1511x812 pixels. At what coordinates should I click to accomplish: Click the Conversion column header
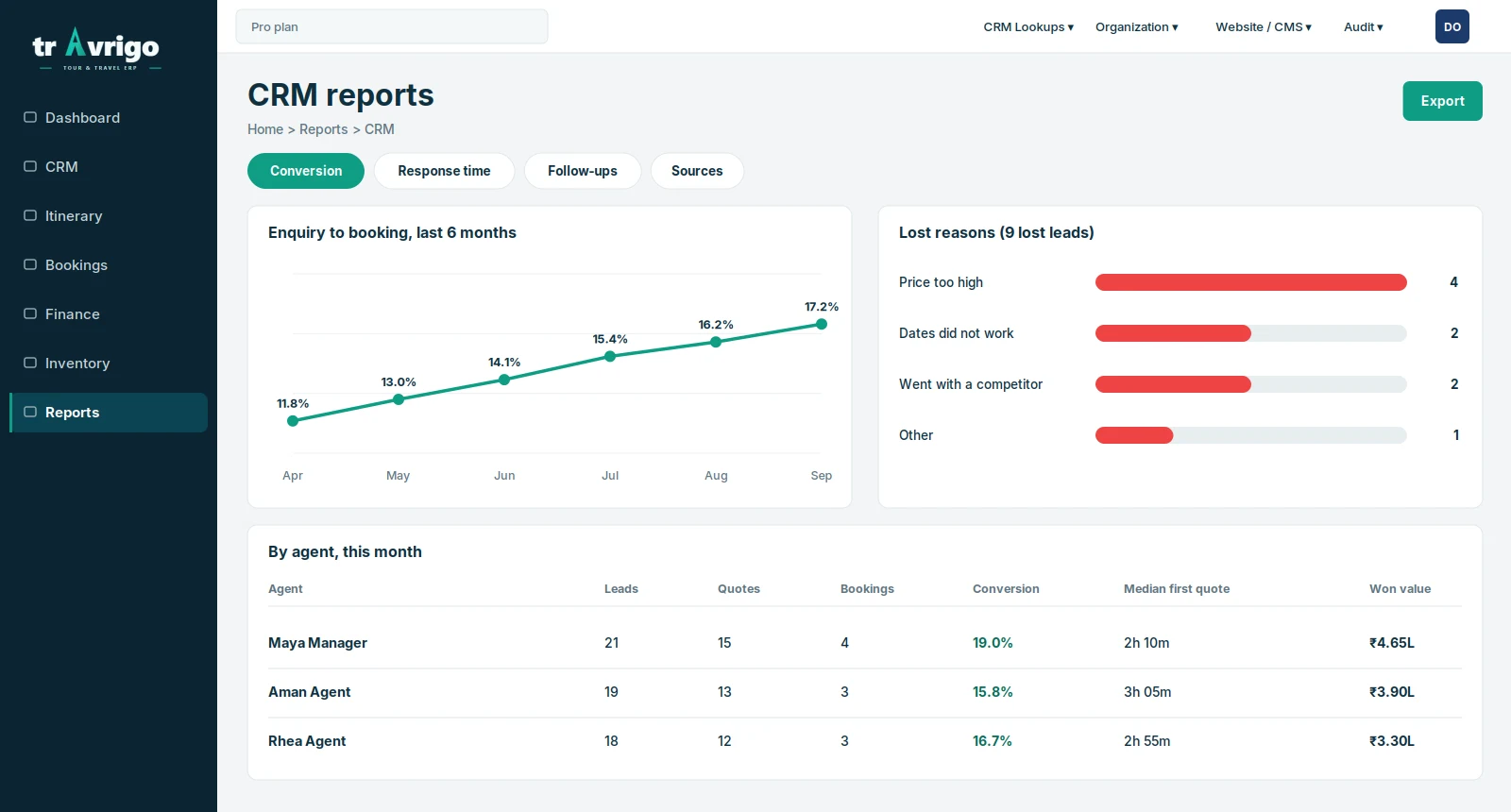point(1006,588)
